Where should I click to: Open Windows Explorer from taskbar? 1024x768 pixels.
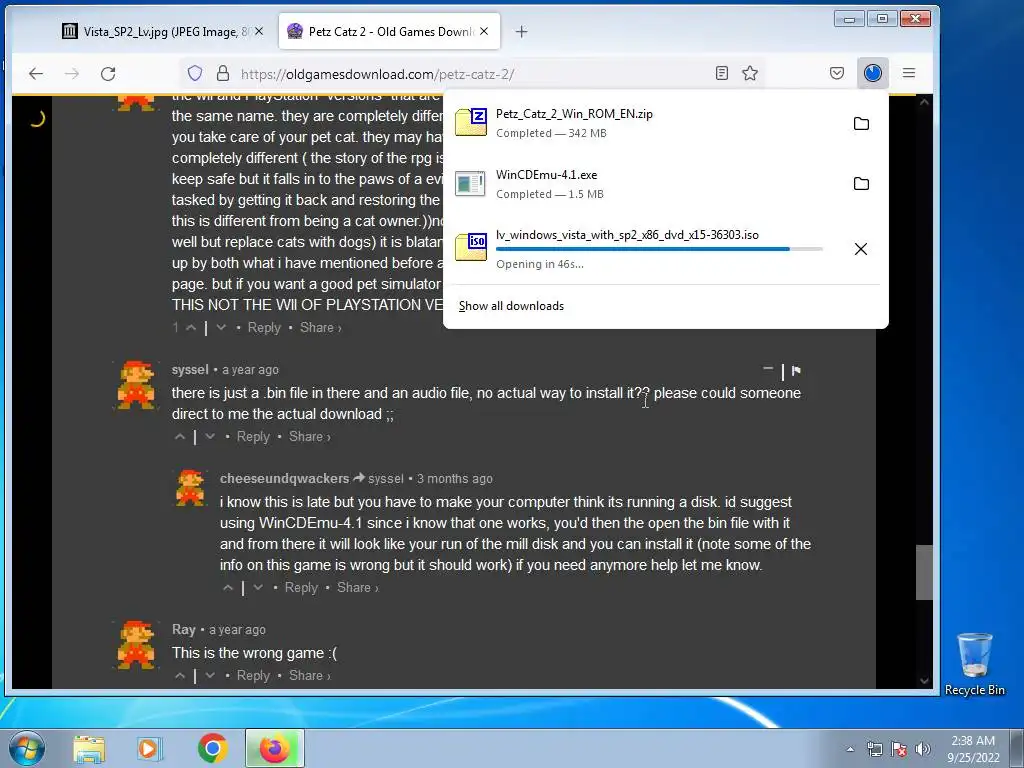89,749
